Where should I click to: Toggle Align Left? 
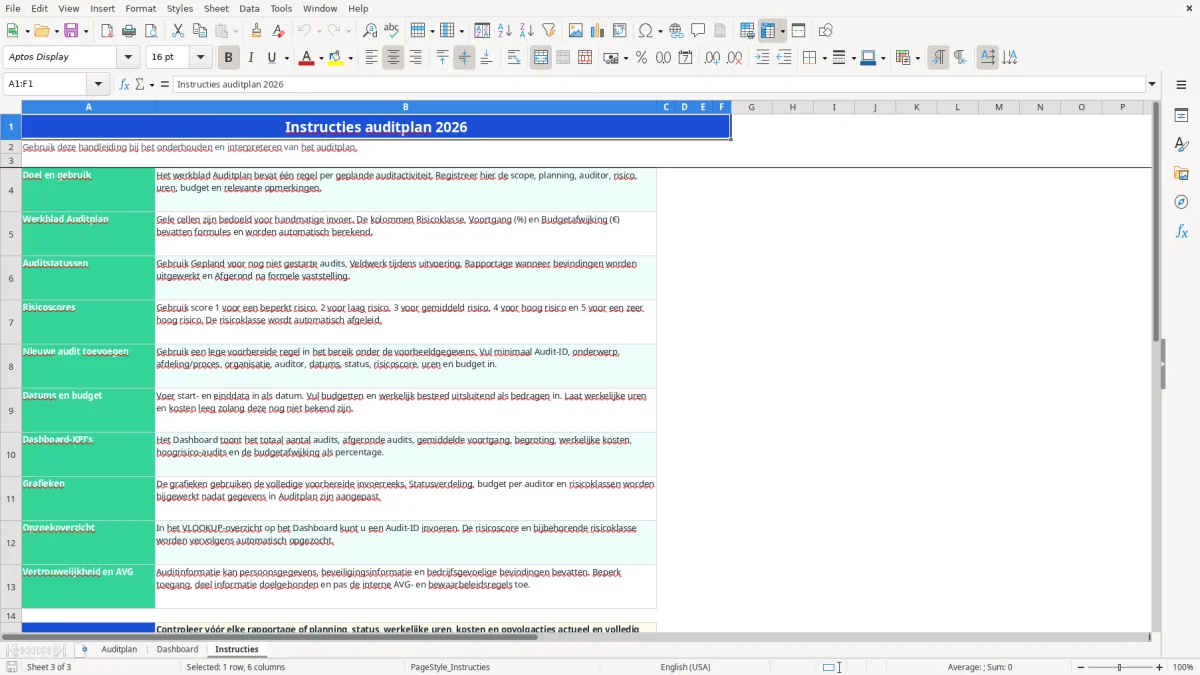point(371,58)
